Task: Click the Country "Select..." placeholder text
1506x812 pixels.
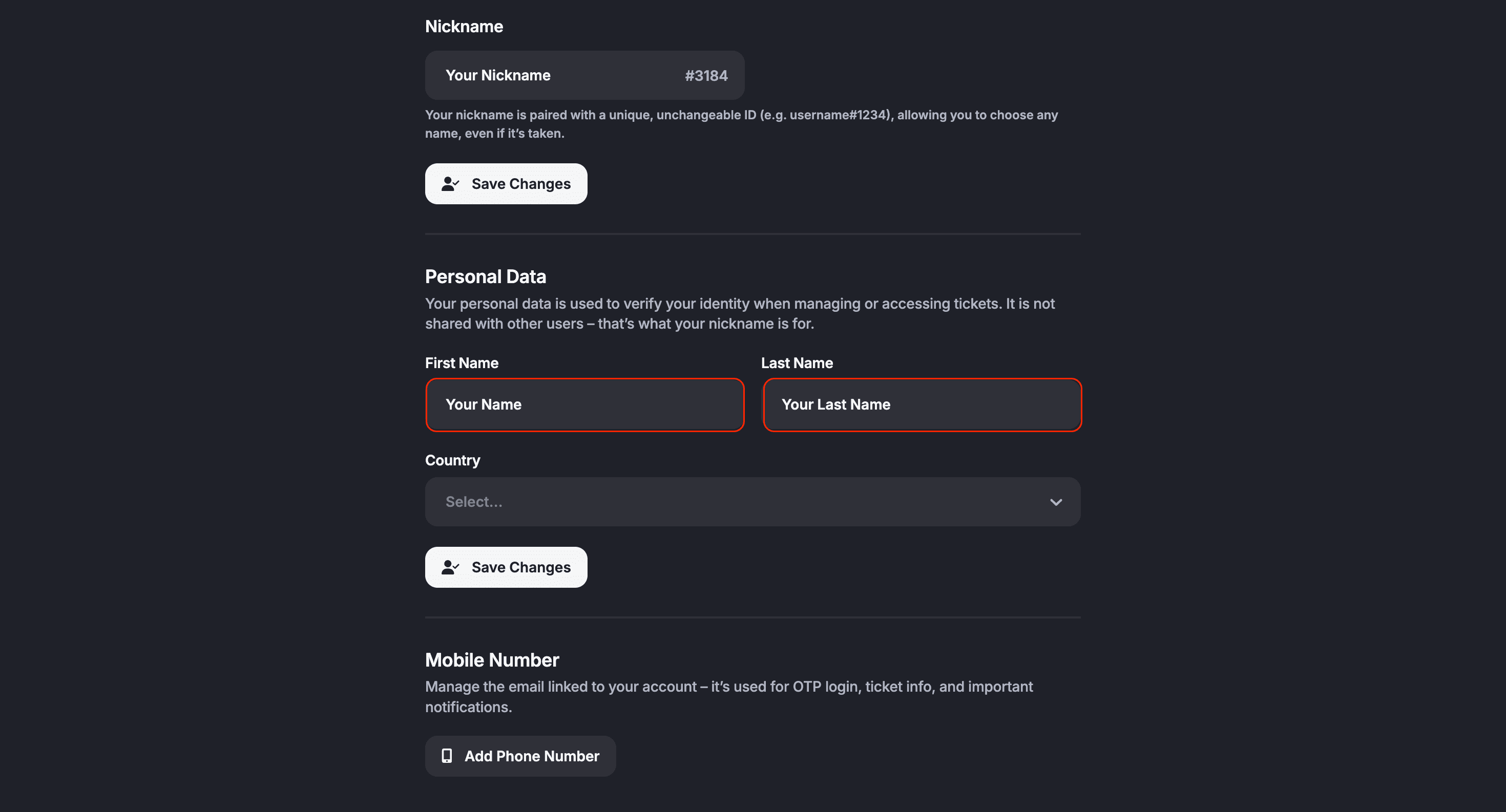Action: point(473,502)
